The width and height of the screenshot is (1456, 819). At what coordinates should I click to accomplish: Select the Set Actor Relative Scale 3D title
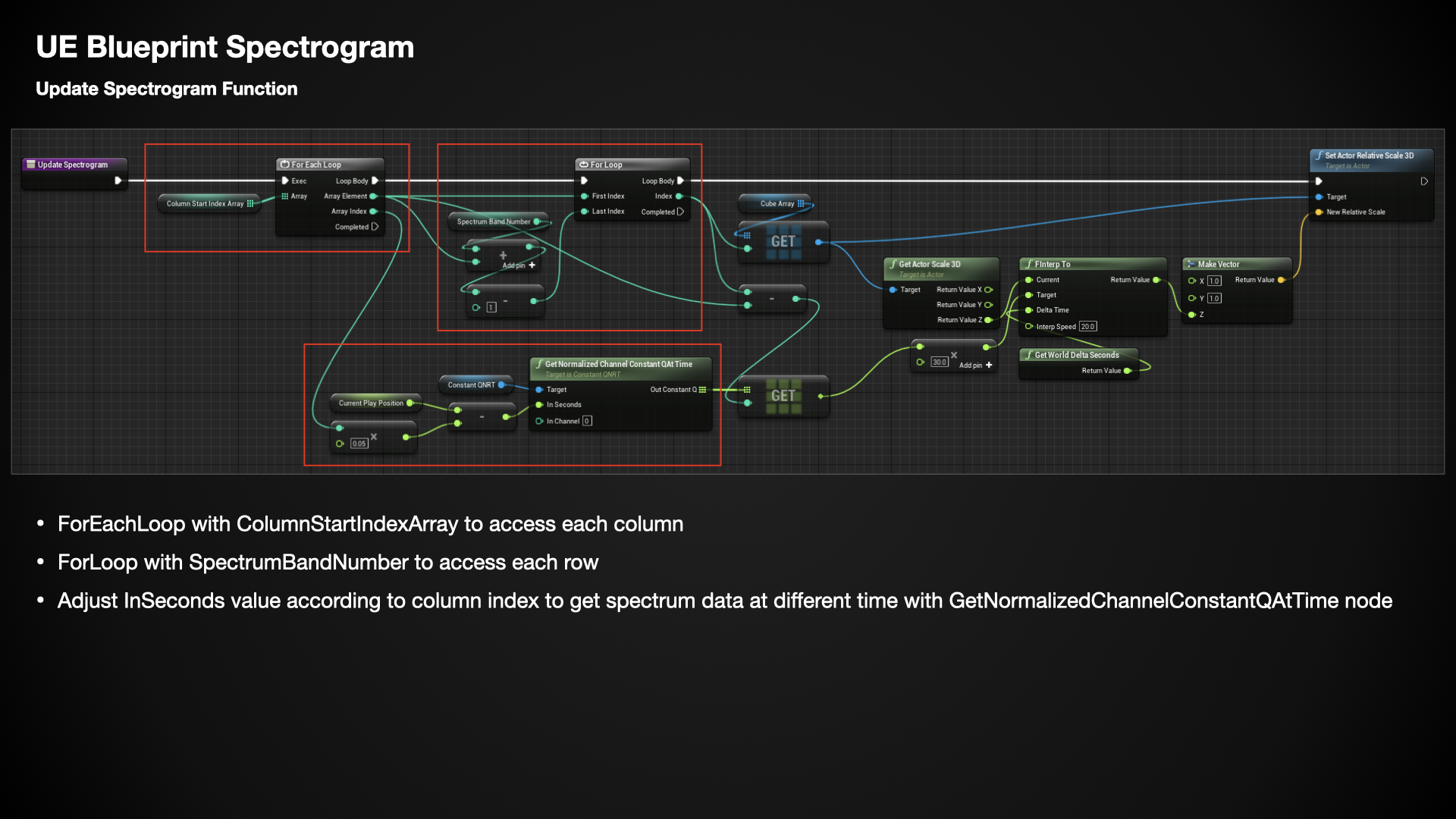click(1370, 155)
